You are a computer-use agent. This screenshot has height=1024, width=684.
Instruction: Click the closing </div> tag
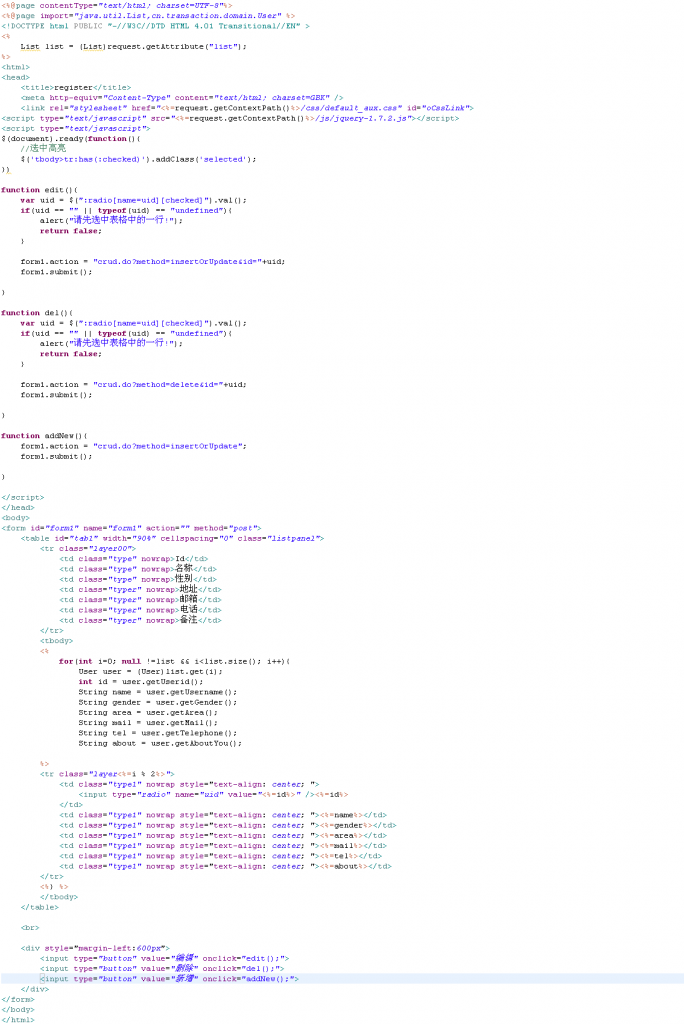(35, 989)
